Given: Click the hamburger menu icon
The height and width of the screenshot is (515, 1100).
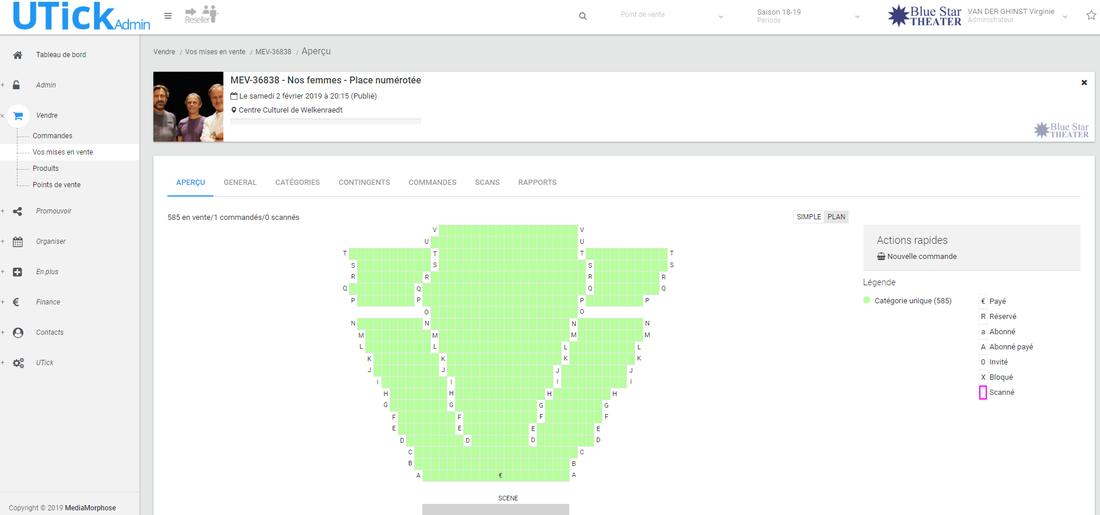Looking at the screenshot, I should pyautogui.click(x=168, y=16).
